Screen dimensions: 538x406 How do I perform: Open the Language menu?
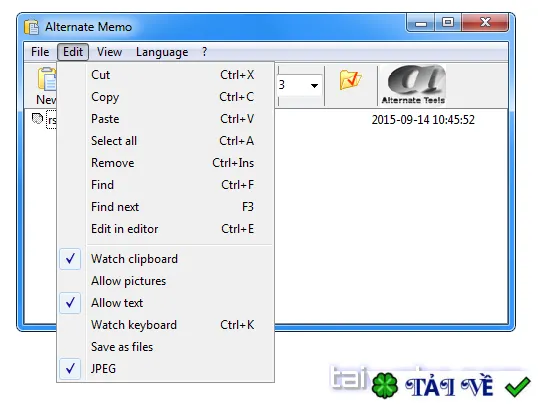click(x=162, y=52)
